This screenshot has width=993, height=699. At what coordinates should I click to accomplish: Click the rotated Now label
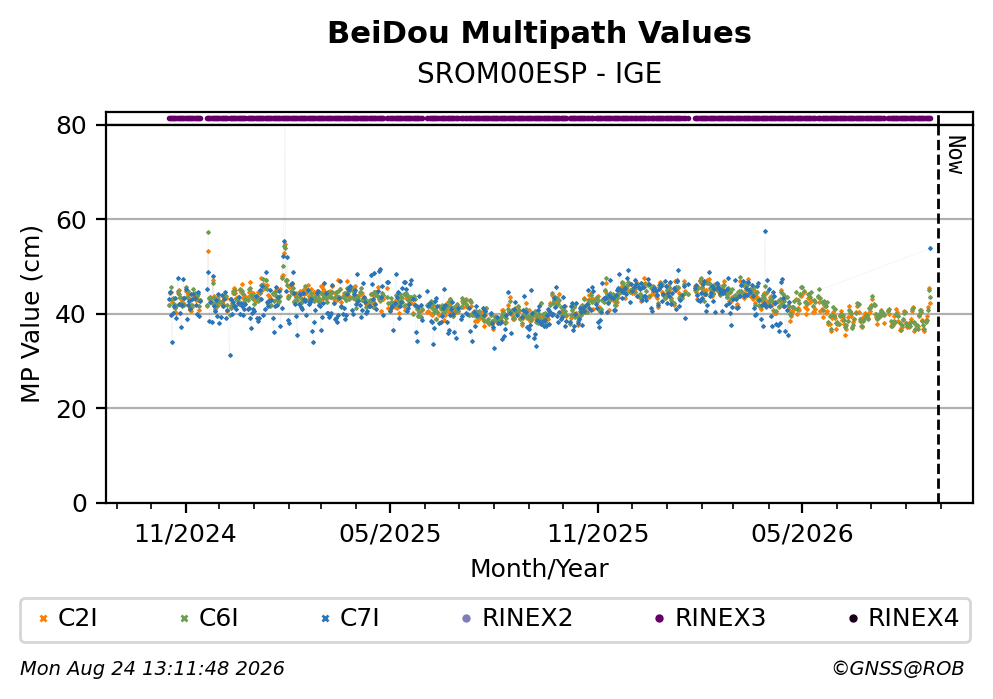[956, 155]
